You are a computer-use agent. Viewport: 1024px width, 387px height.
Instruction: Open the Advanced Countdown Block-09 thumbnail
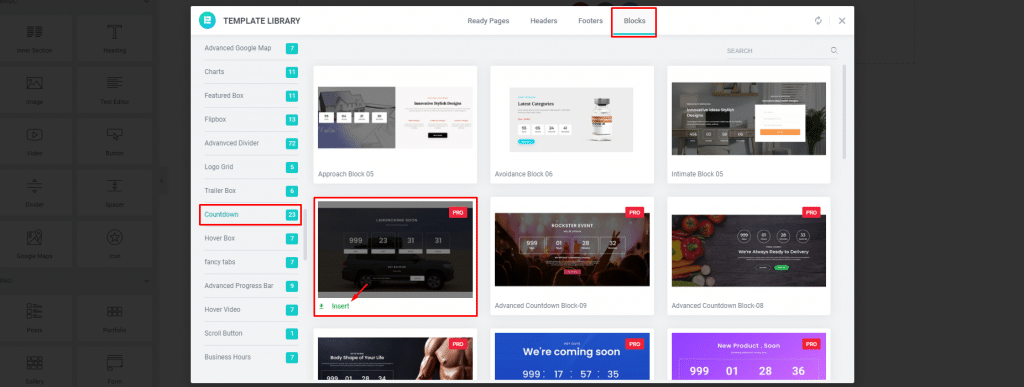pyautogui.click(x=572, y=249)
